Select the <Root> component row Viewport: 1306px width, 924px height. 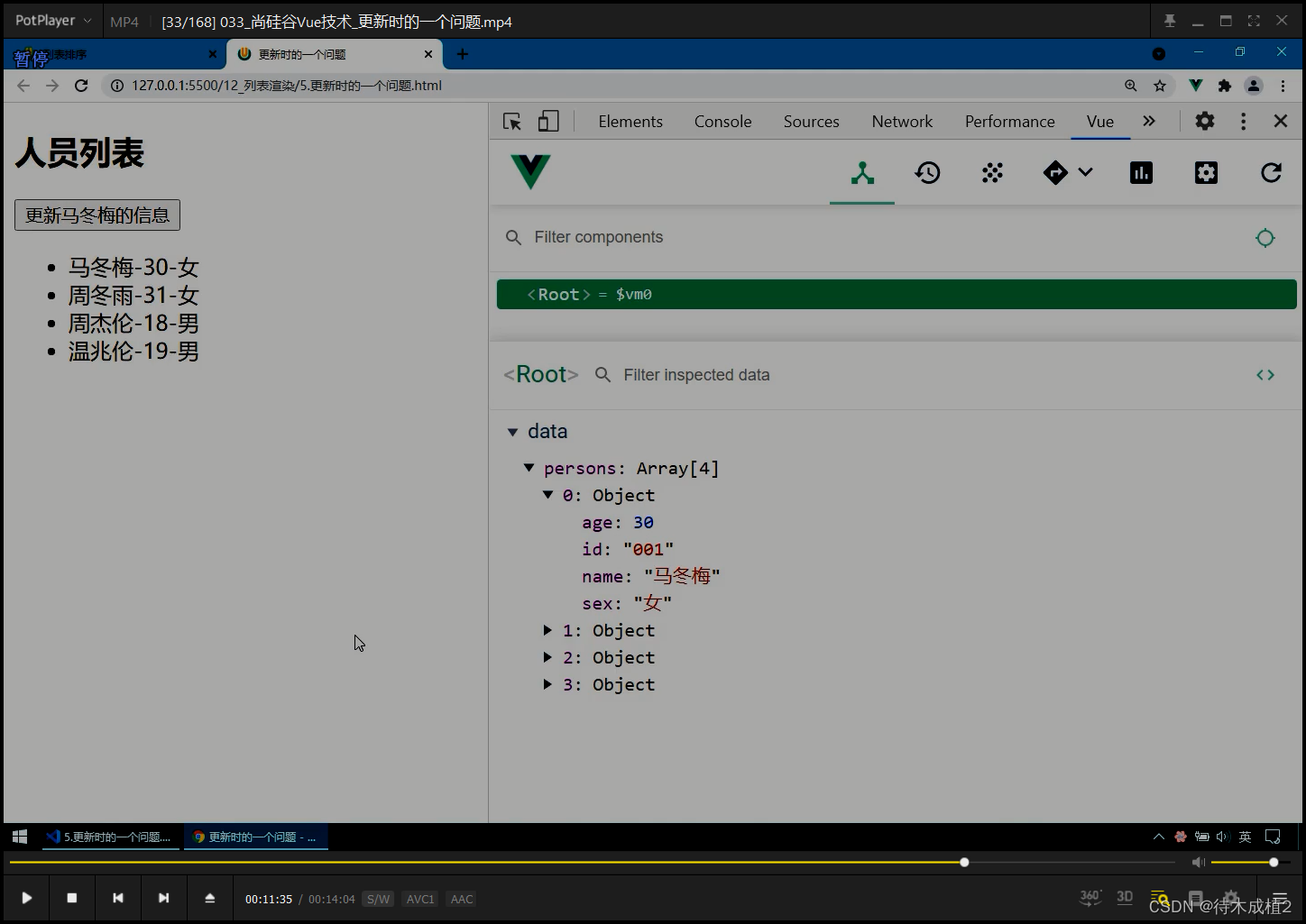click(x=897, y=295)
